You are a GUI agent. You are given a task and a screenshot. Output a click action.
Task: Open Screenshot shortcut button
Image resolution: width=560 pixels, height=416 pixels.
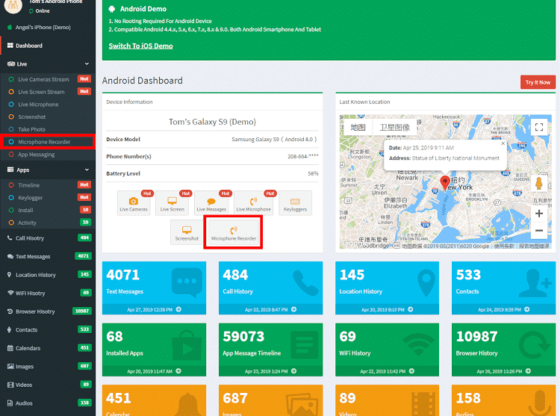(187, 232)
